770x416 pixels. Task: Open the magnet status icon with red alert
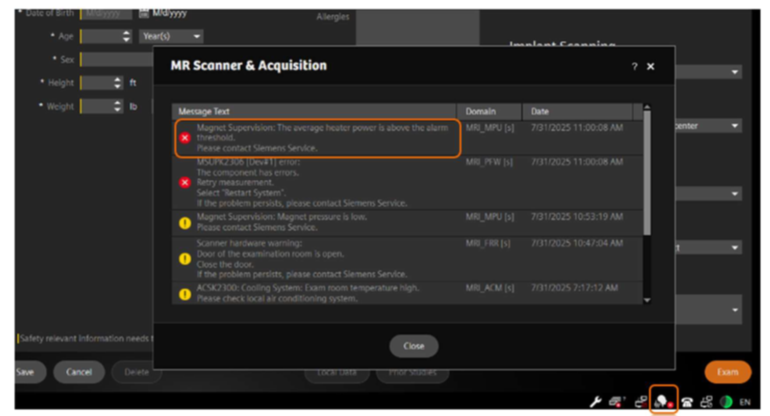[x=663, y=401]
